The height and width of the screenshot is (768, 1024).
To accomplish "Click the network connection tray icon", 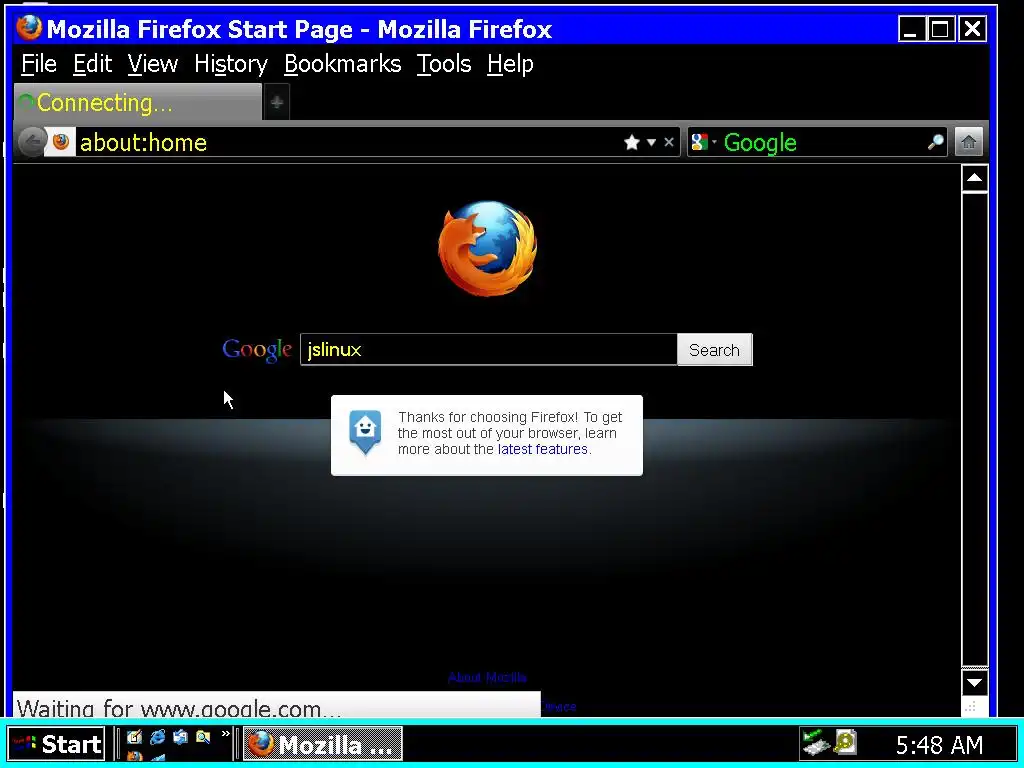I will click(x=814, y=743).
